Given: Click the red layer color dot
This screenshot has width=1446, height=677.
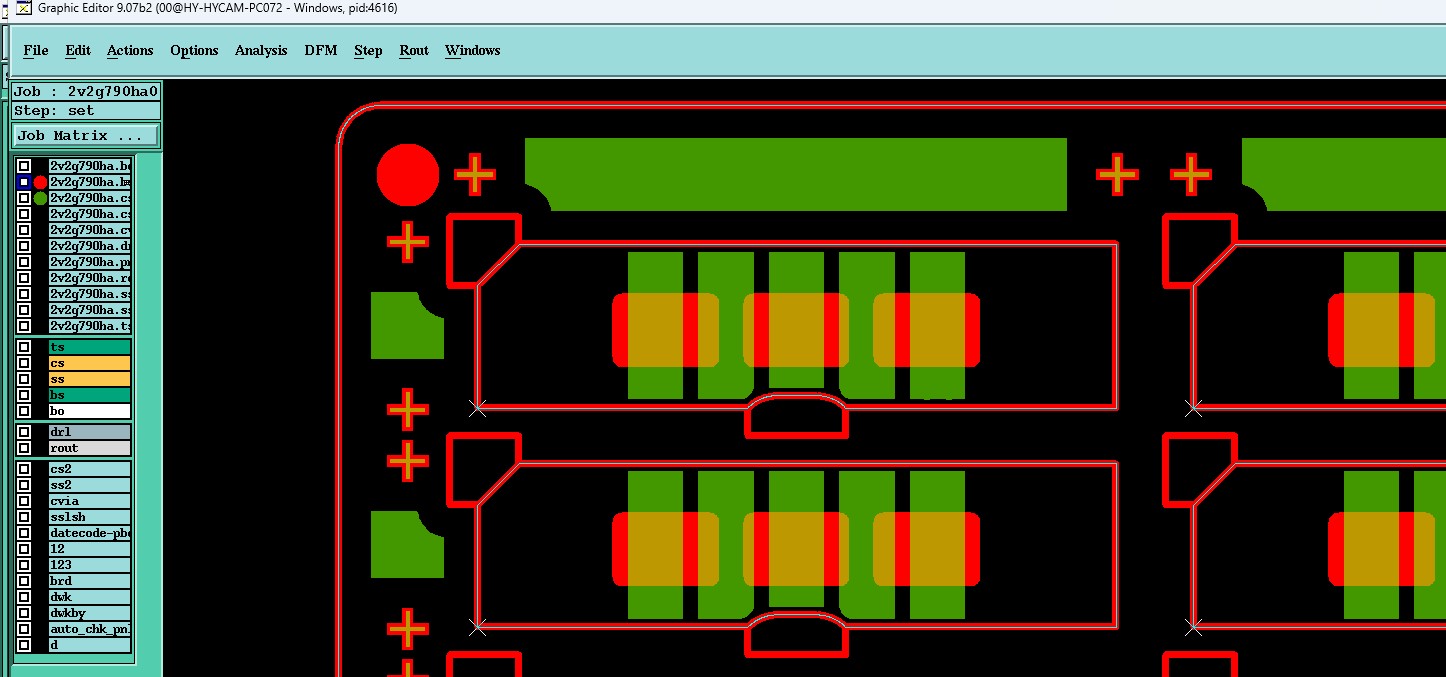Looking at the screenshot, I should point(40,182).
